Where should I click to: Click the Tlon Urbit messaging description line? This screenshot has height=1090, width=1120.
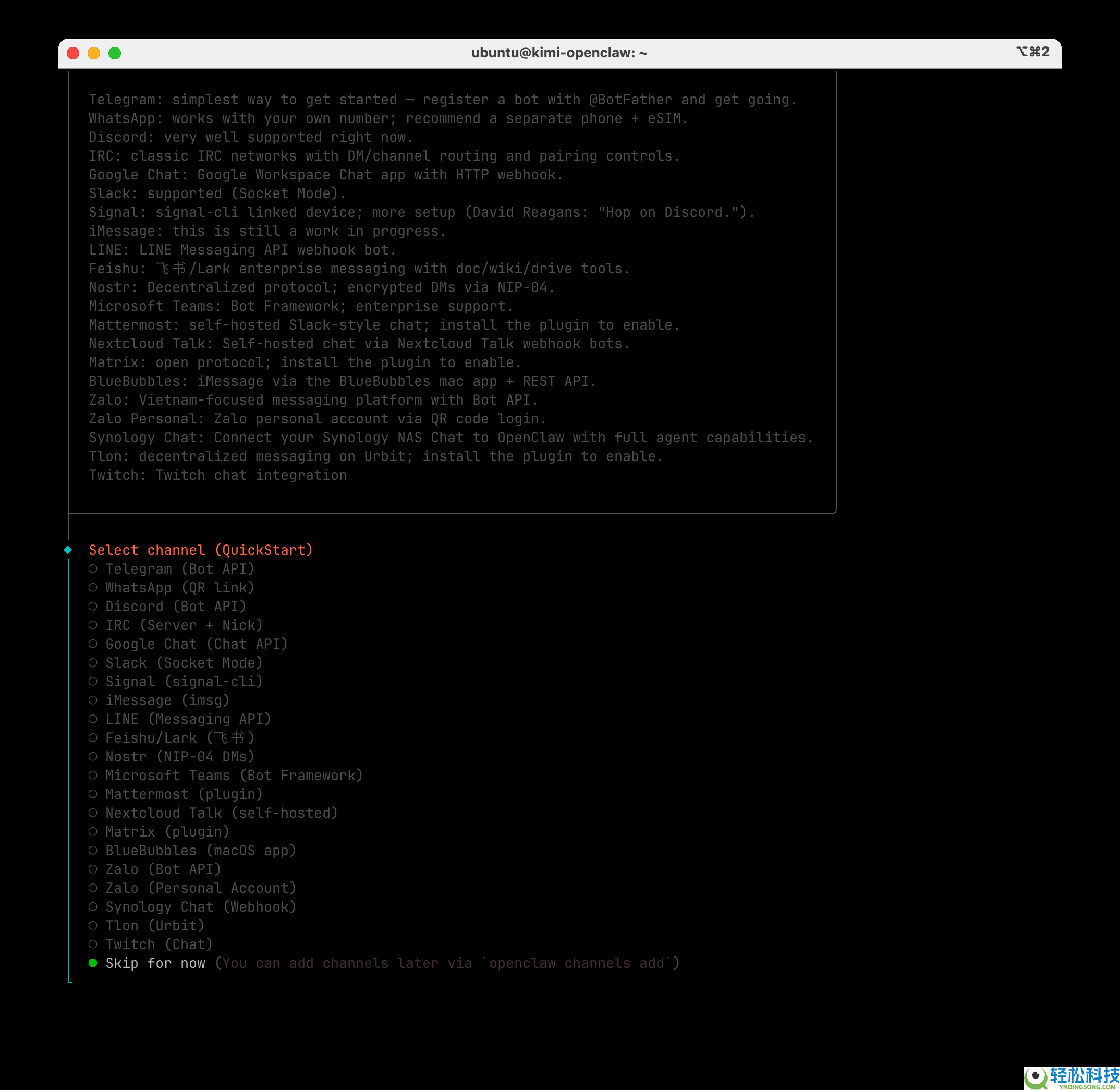(x=376, y=456)
